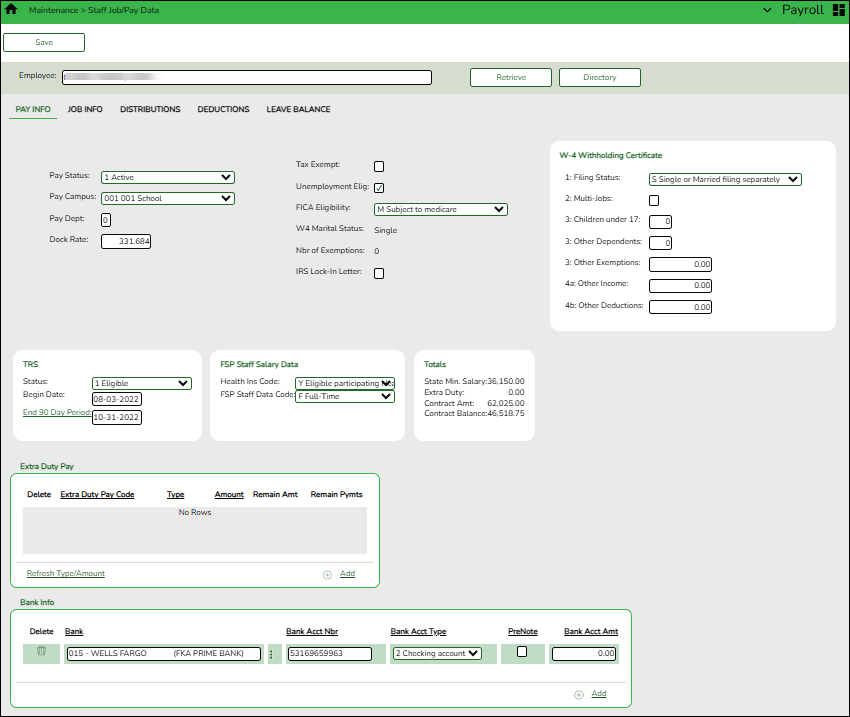Expand the chevron beside Payroll
The height and width of the screenshot is (717, 850).
point(767,10)
